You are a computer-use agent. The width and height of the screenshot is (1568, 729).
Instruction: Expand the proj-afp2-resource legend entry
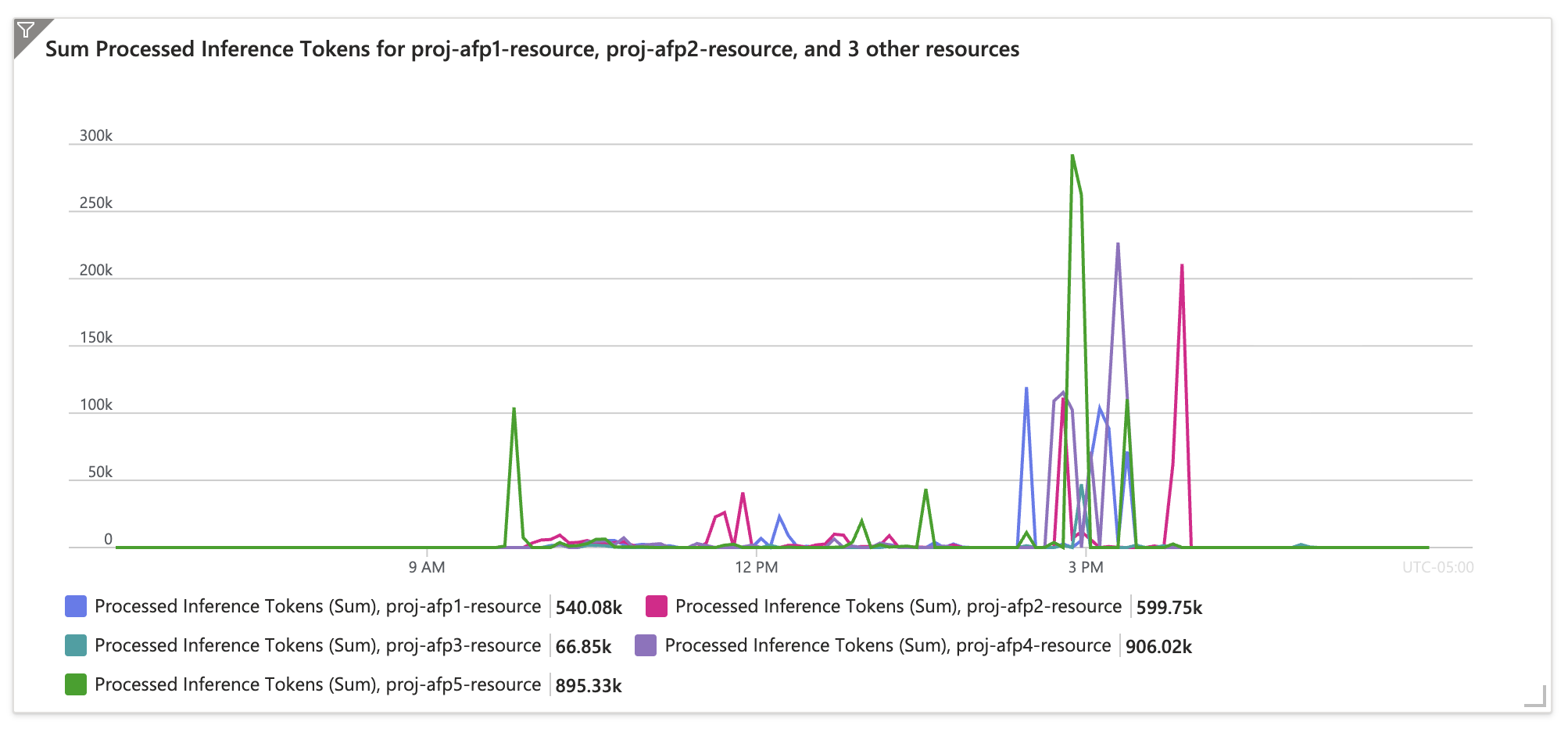(x=900, y=605)
